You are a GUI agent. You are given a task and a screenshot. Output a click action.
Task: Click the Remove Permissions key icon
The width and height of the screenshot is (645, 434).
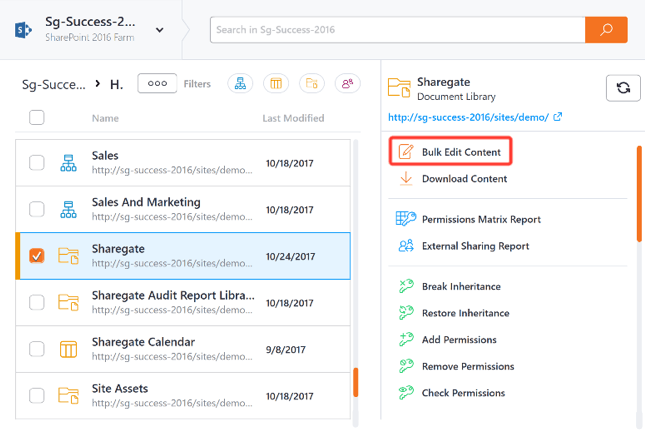pyautogui.click(x=406, y=366)
